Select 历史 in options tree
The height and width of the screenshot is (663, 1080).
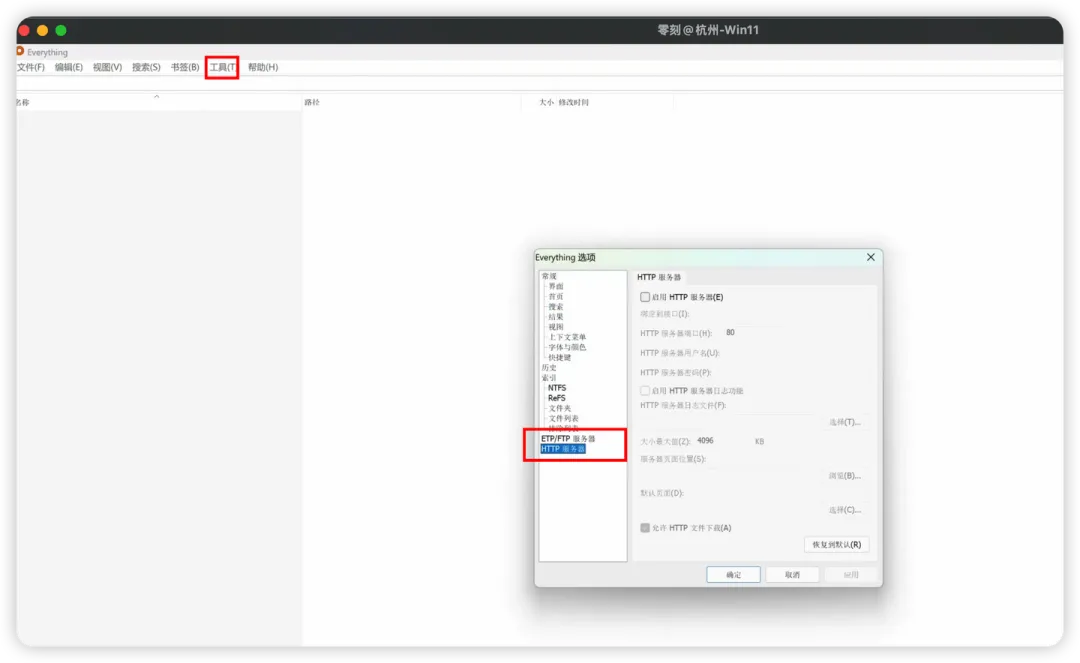(x=549, y=368)
